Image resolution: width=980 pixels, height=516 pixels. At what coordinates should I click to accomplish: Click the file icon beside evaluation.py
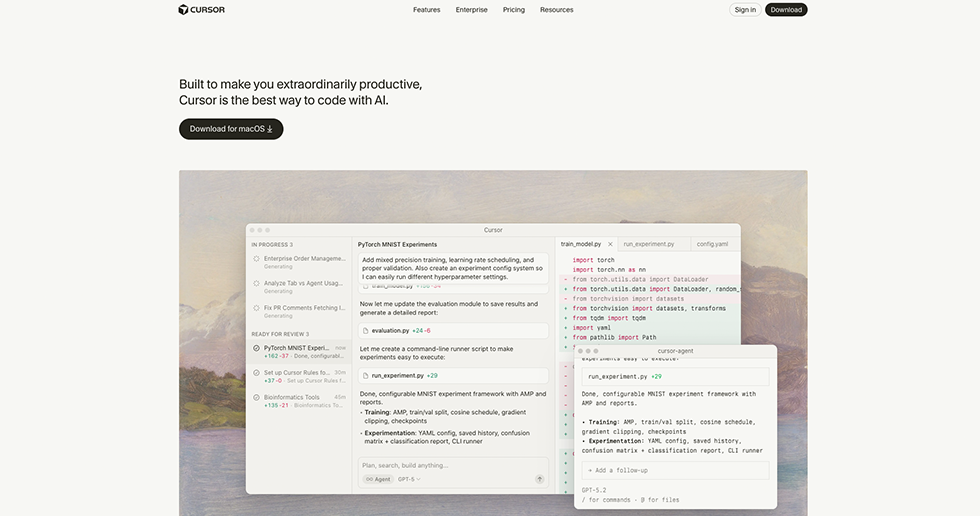366,330
